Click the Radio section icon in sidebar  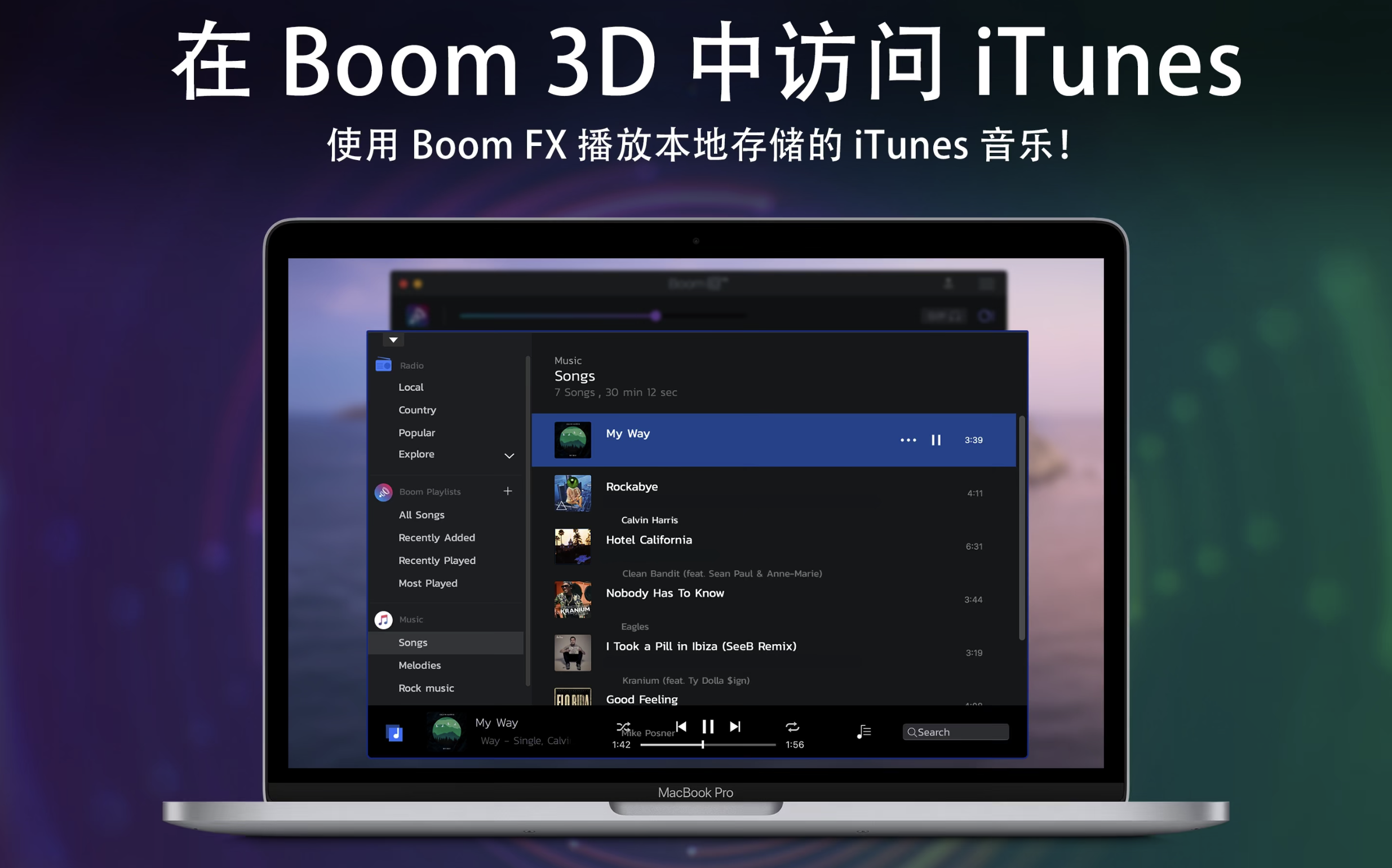click(383, 365)
